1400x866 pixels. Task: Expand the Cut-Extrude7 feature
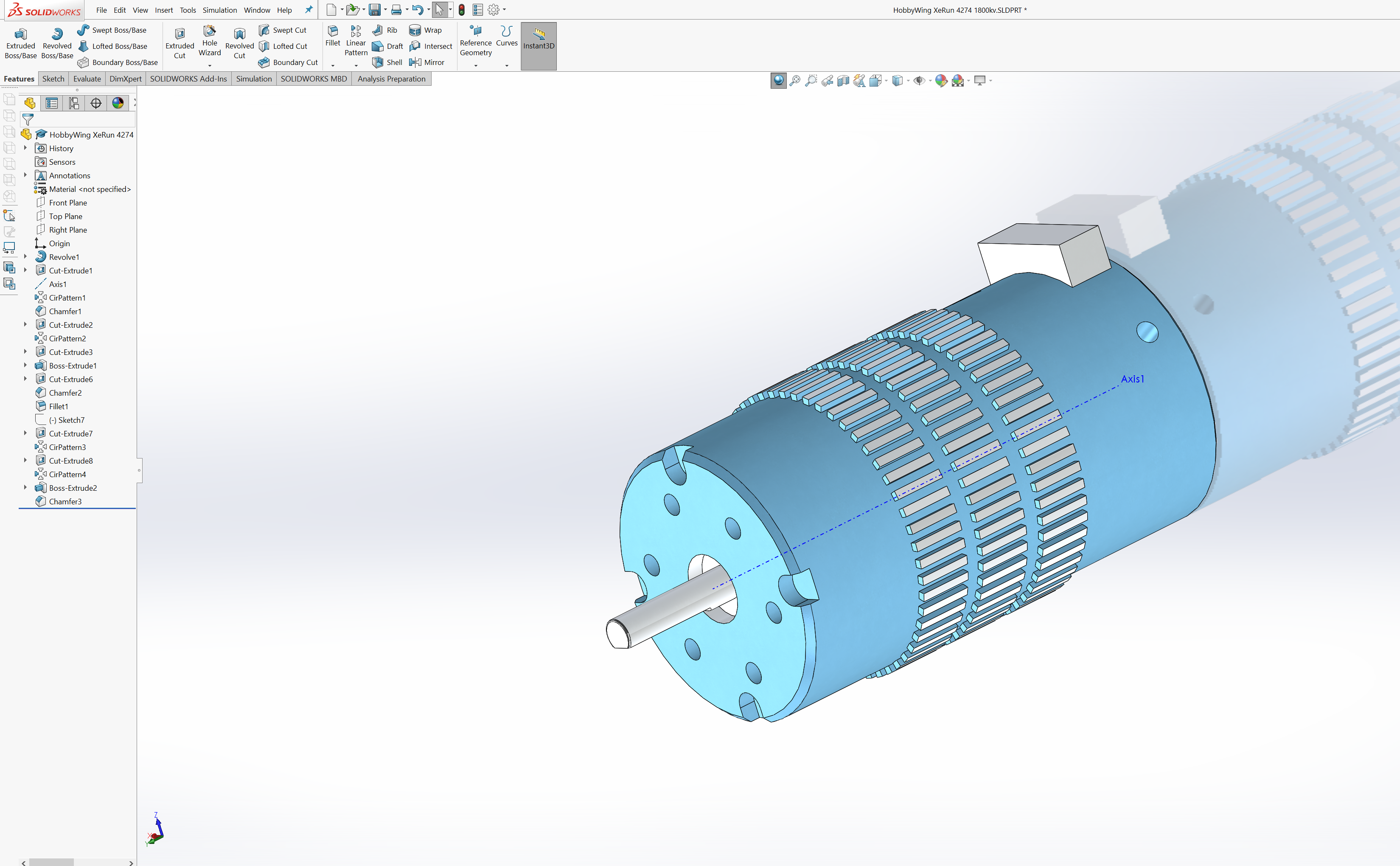pos(25,433)
